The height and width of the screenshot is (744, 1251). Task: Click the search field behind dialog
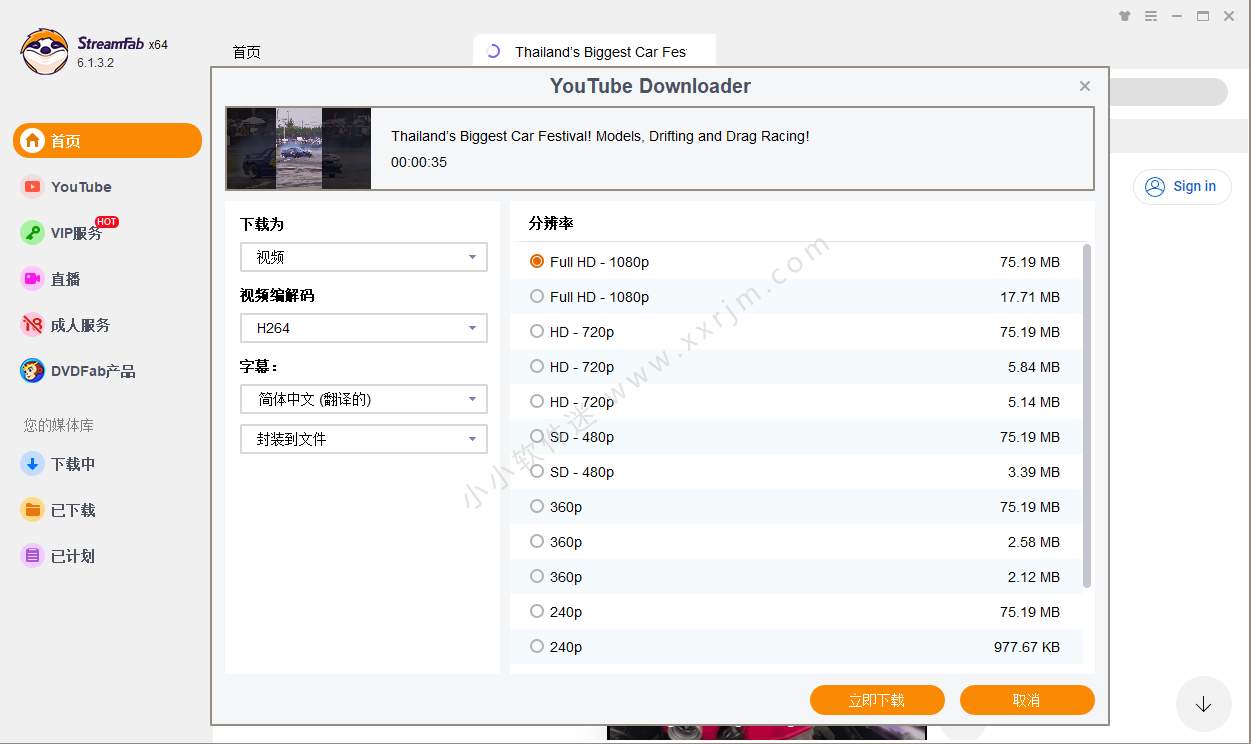coord(1167,92)
